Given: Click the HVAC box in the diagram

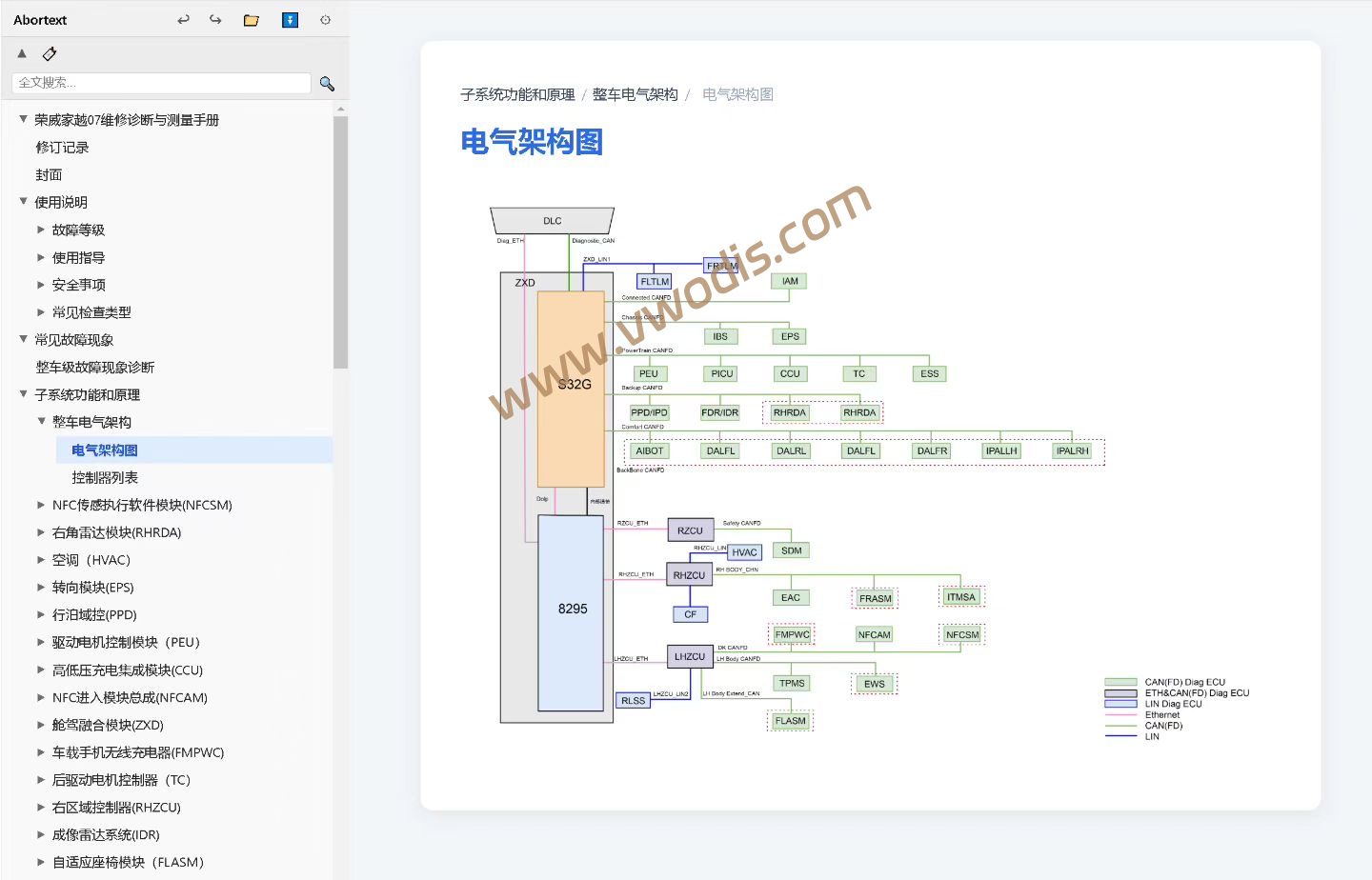Looking at the screenshot, I should click(x=745, y=552).
